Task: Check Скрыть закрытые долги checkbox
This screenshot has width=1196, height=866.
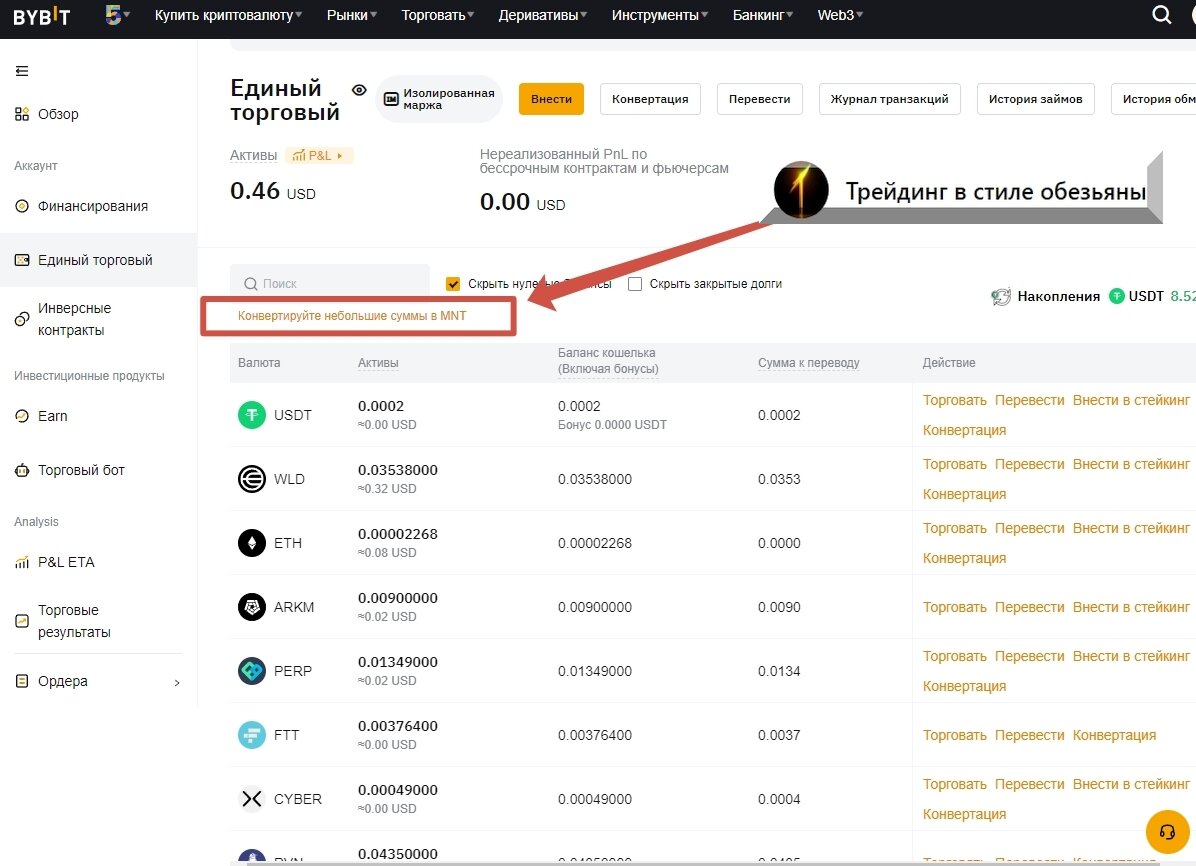Action: (635, 284)
